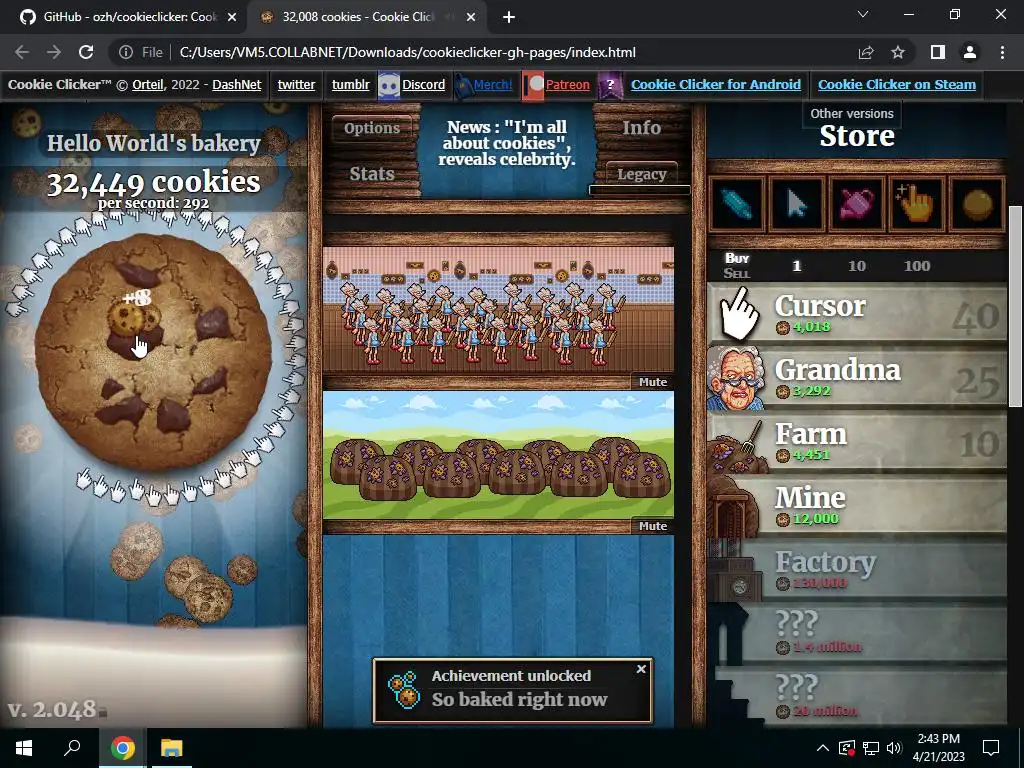1024x768 pixels.
Task: Click the white Cursor hand icon
Action: (739, 314)
